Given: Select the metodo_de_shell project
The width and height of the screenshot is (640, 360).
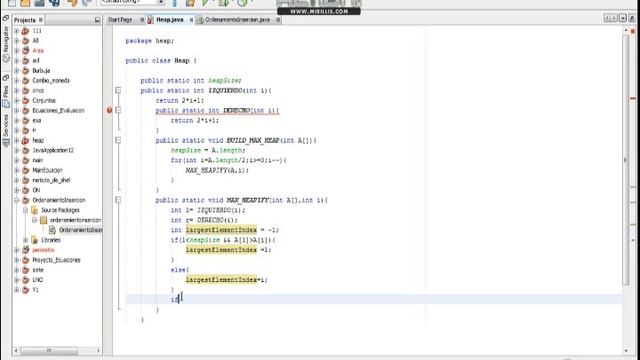Looking at the screenshot, I should click(x=51, y=180).
